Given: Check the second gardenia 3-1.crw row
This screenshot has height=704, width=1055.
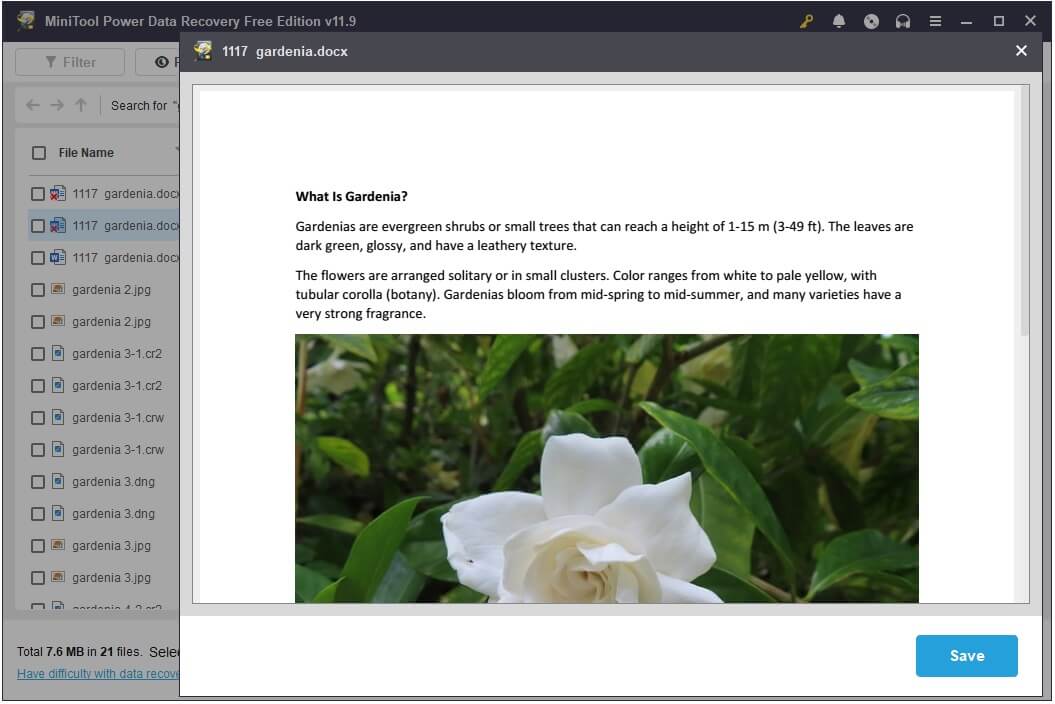Looking at the screenshot, I should [x=38, y=450].
